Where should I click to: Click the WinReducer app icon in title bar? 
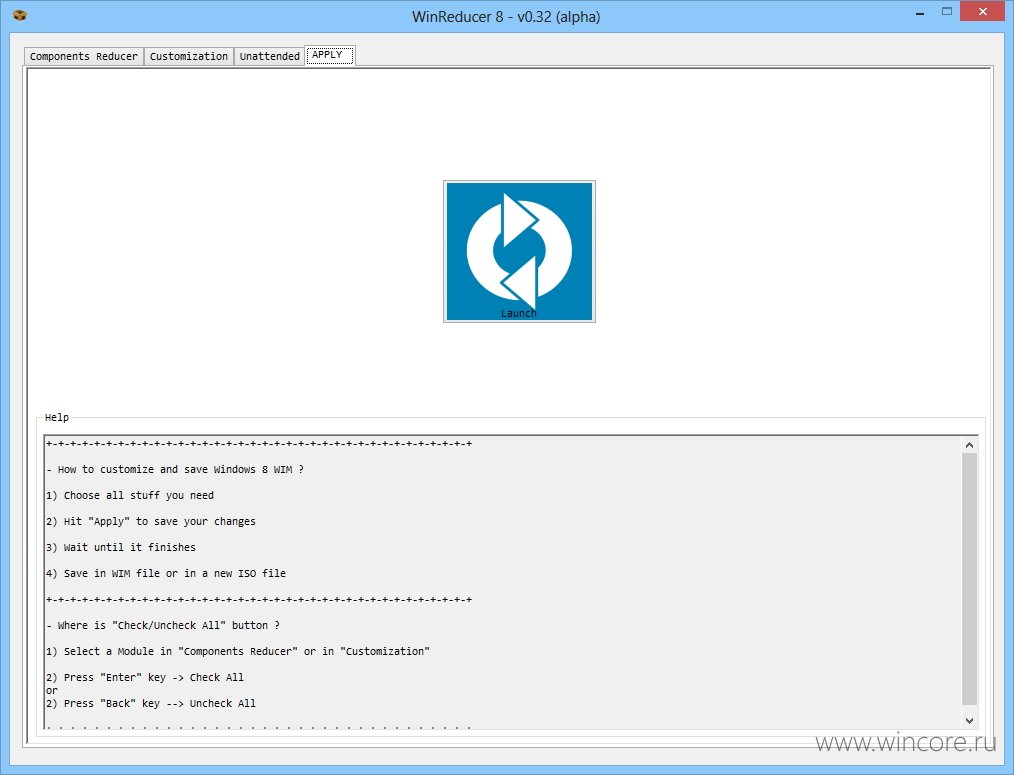coord(19,15)
